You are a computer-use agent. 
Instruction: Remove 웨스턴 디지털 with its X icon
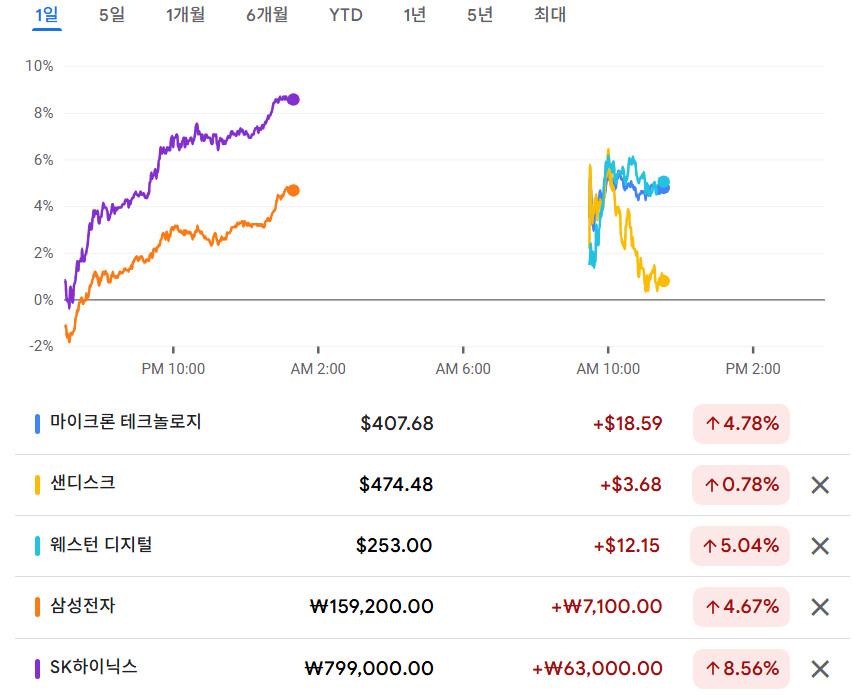[x=820, y=546]
